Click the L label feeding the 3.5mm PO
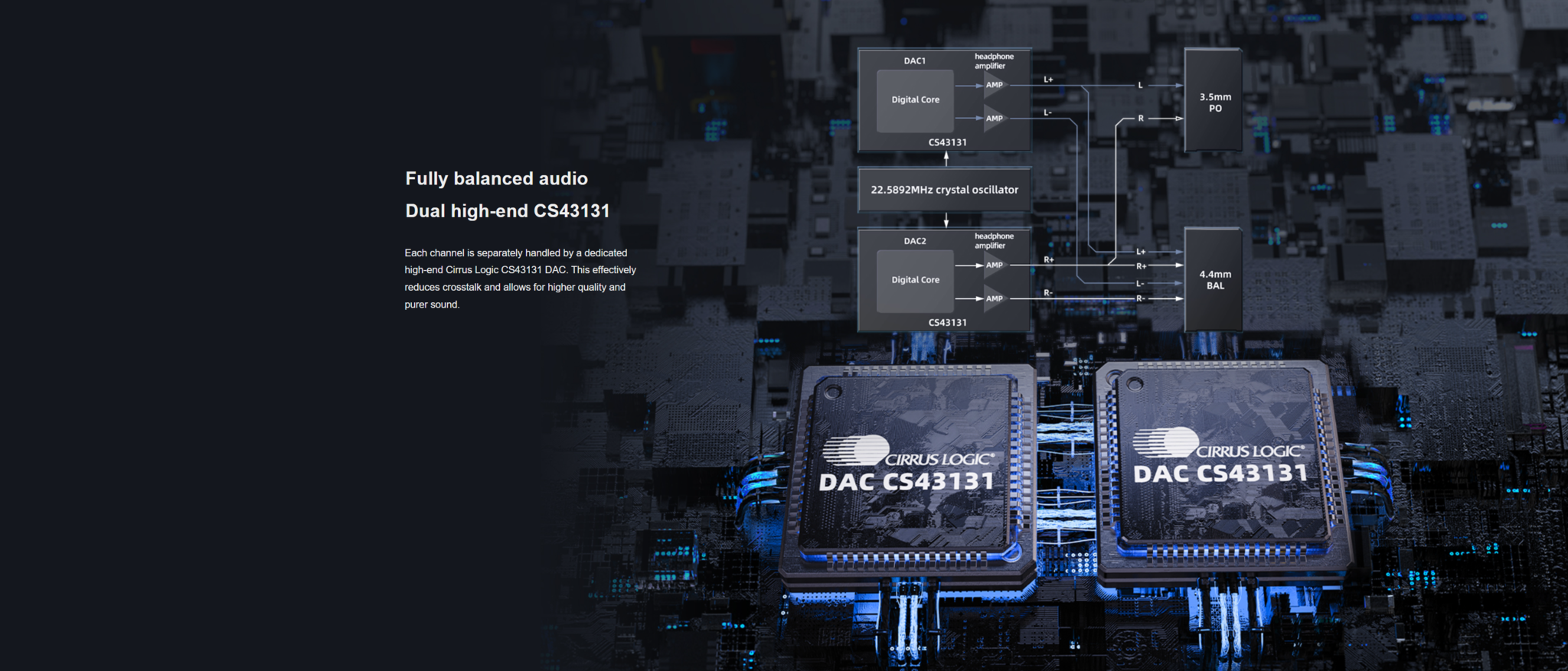The image size is (1568, 671). 1140,86
